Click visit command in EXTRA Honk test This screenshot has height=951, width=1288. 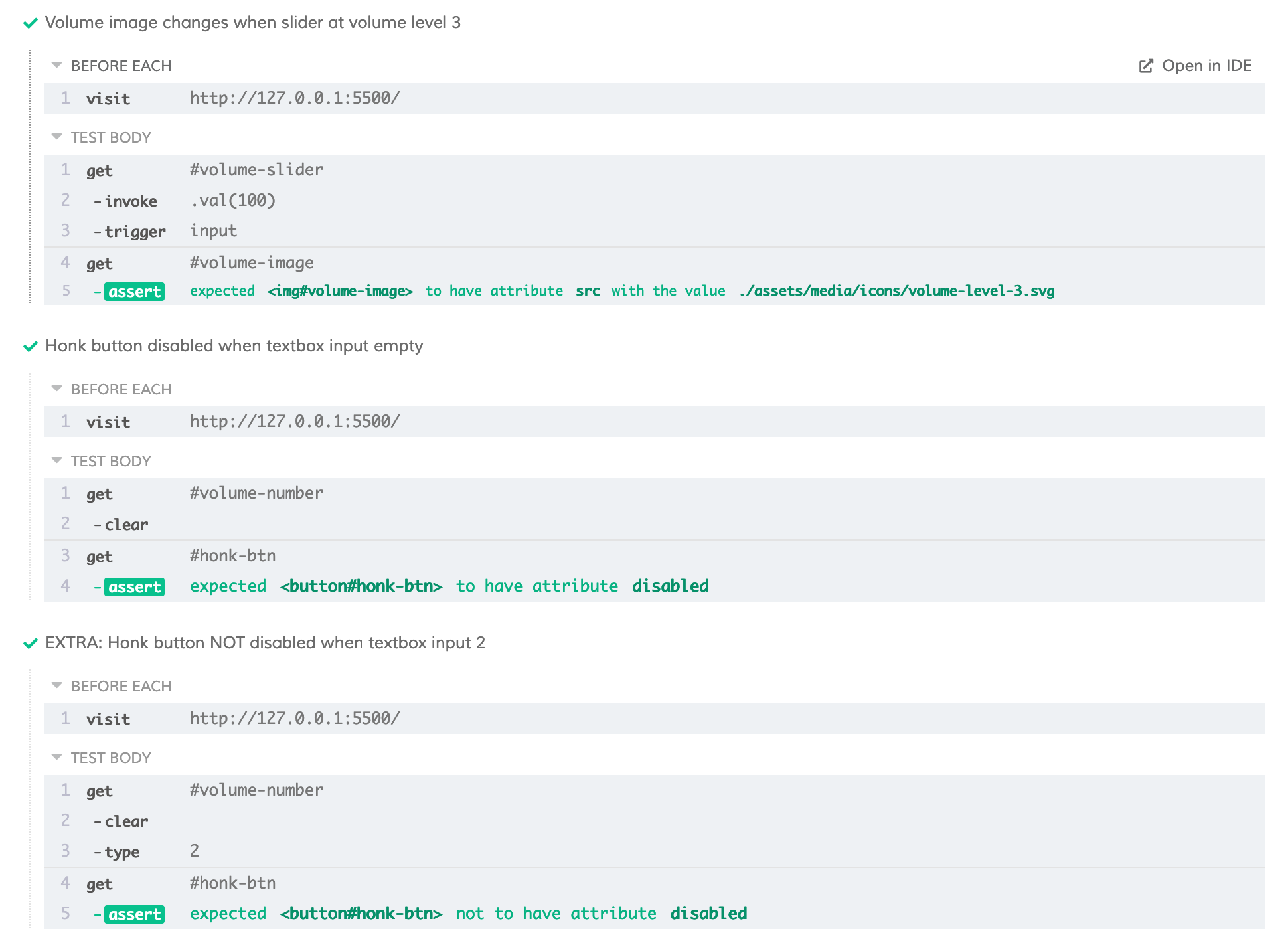(655, 719)
